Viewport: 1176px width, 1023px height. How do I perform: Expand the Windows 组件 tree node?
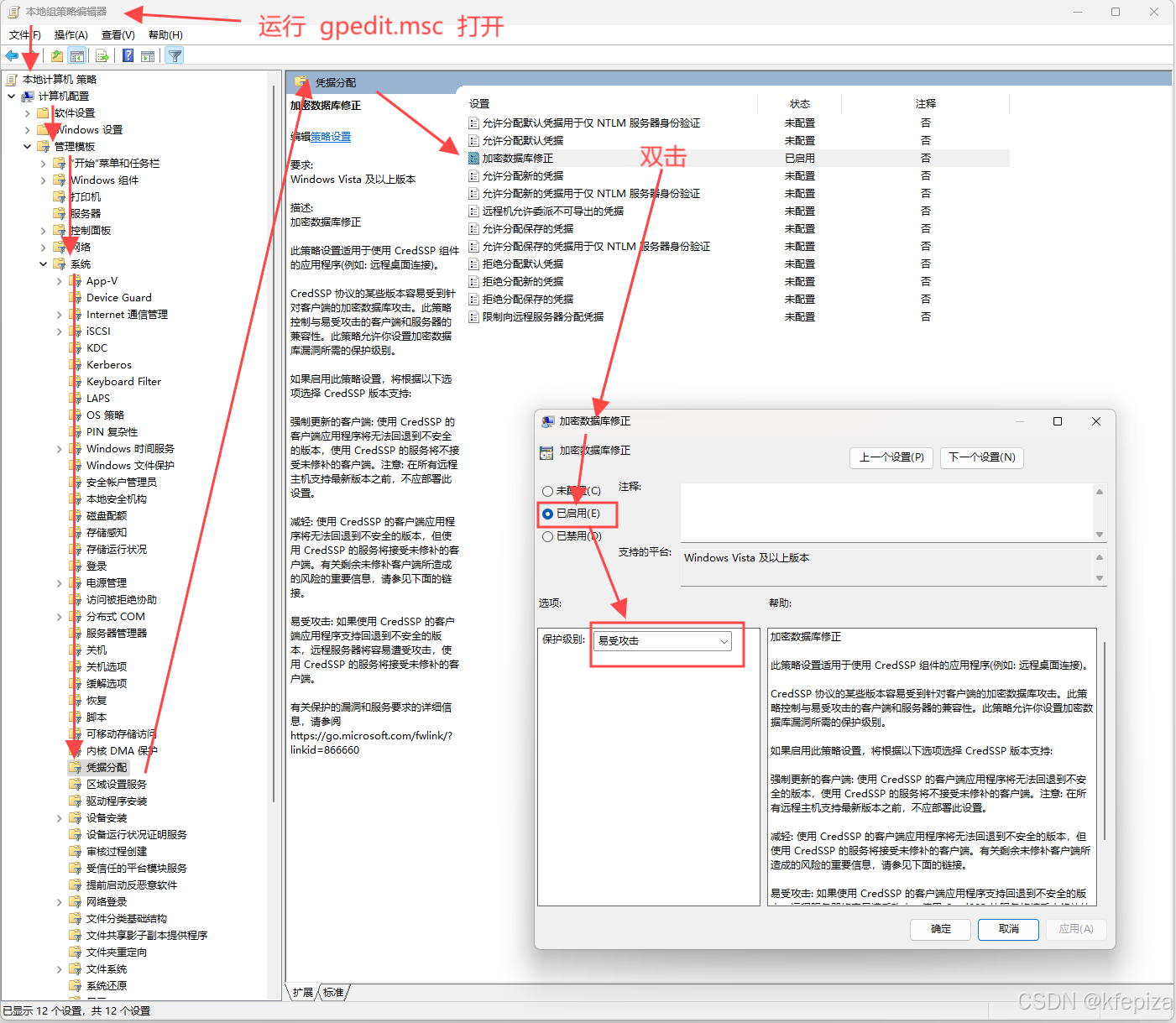coord(43,180)
